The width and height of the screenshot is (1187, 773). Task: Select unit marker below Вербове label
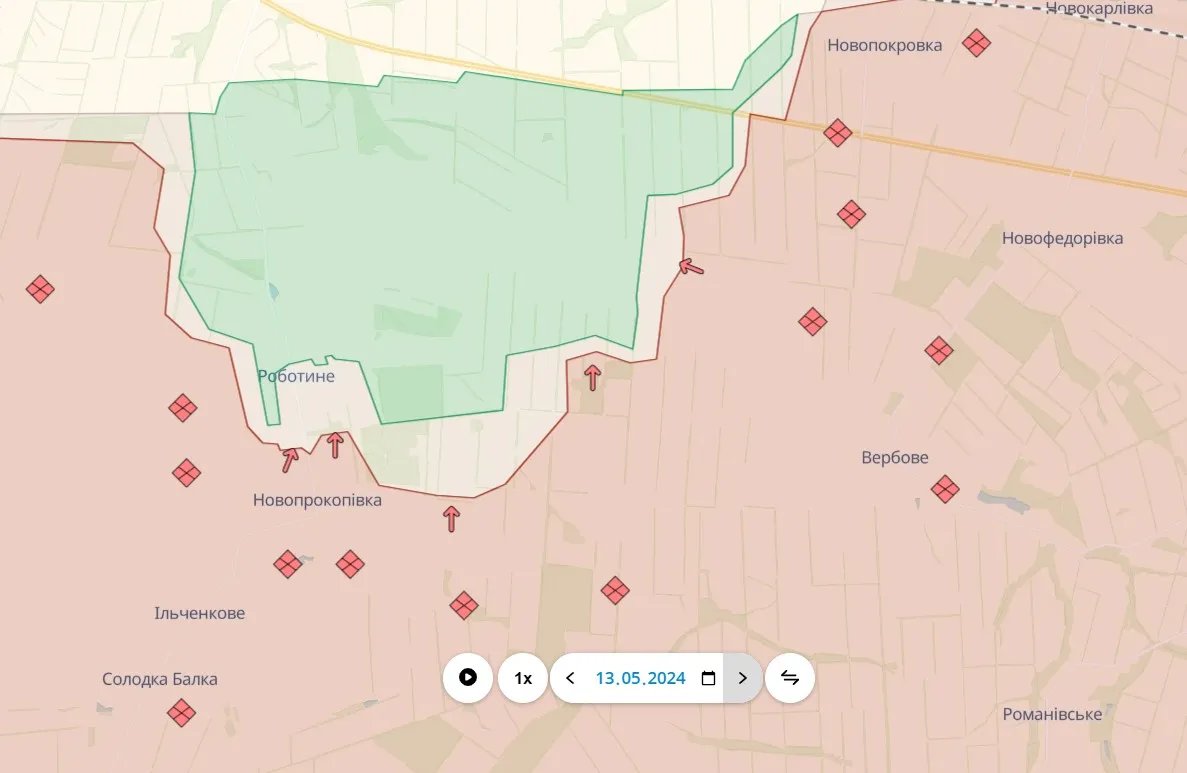pos(945,489)
